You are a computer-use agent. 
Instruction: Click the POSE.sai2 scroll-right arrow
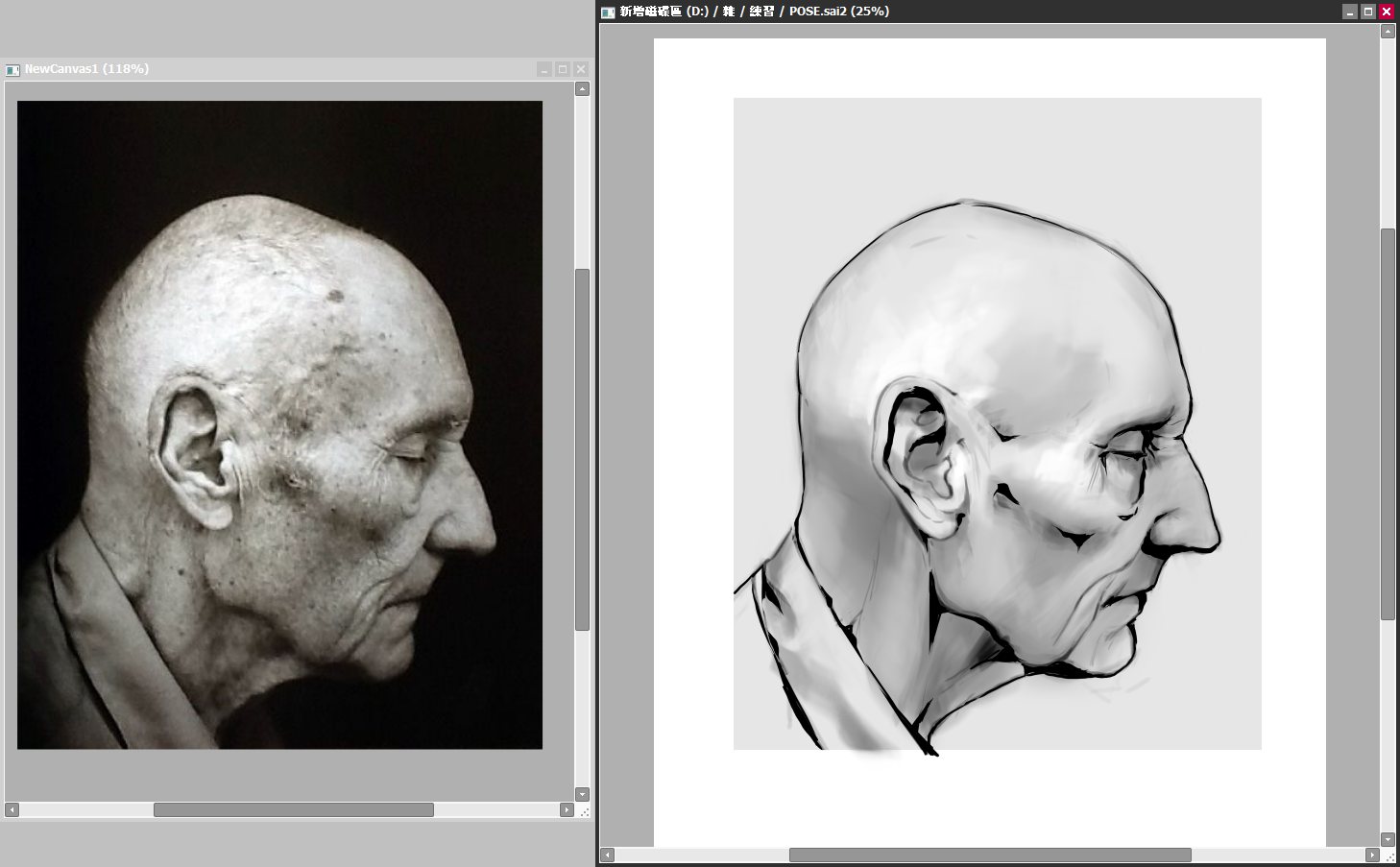1372,855
